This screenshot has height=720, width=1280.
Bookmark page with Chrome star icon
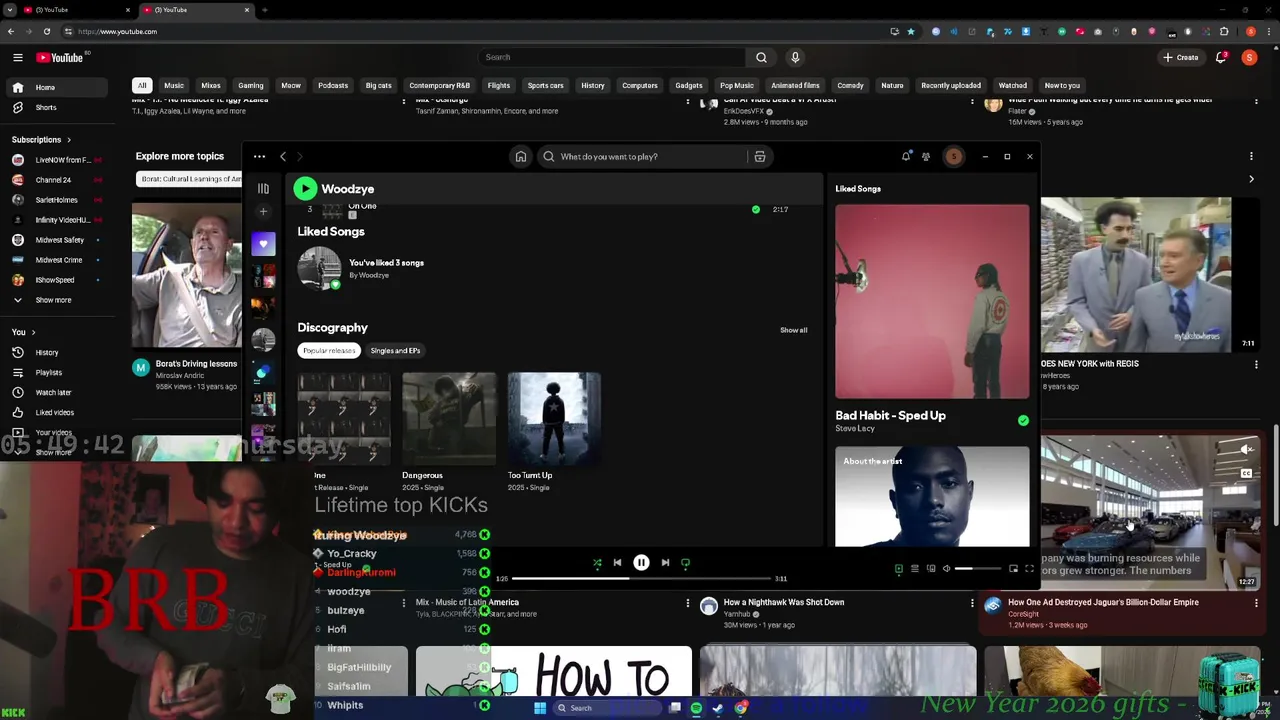click(x=910, y=31)
